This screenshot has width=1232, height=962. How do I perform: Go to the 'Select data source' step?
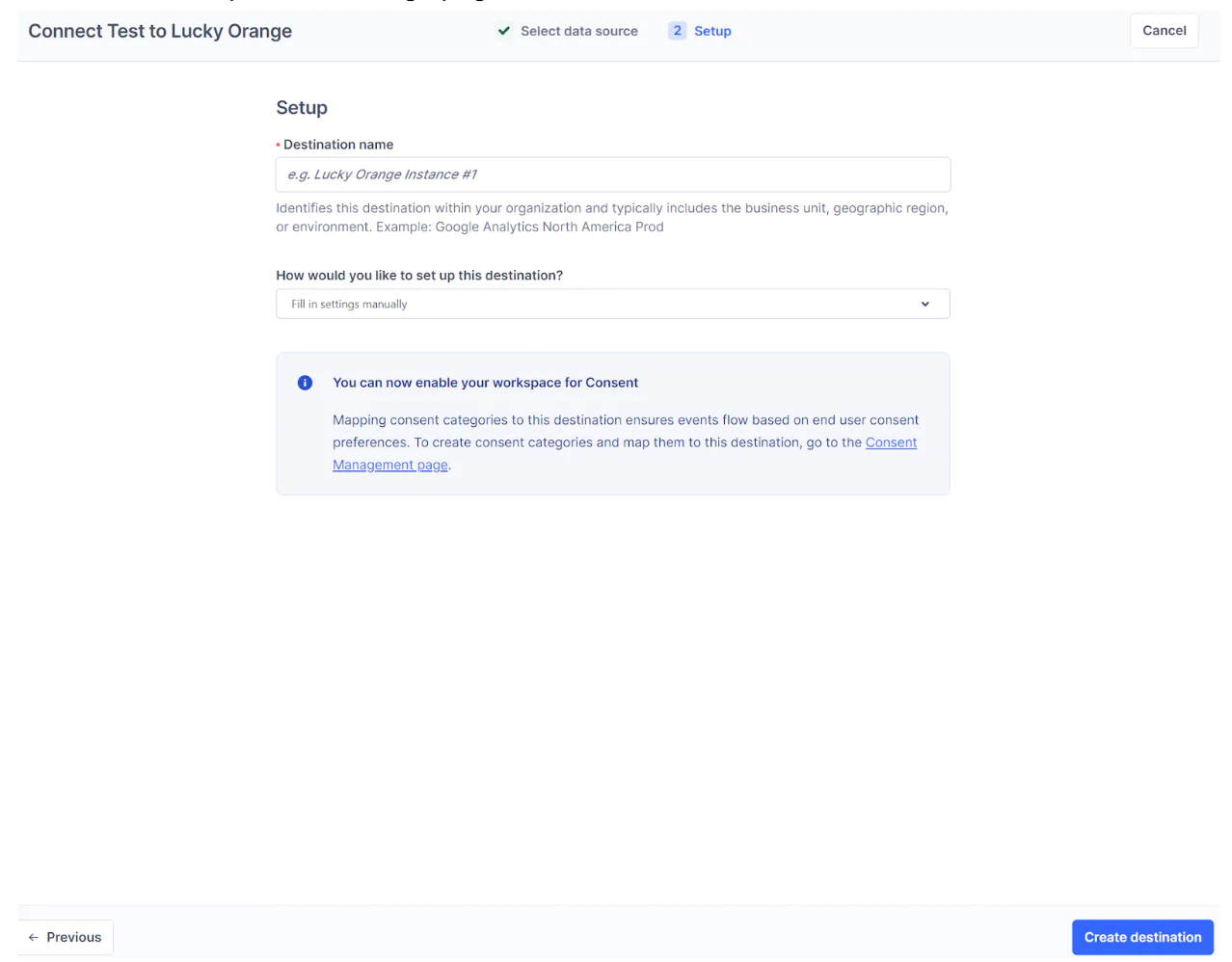pyautogui.click(x=578, y=31)
